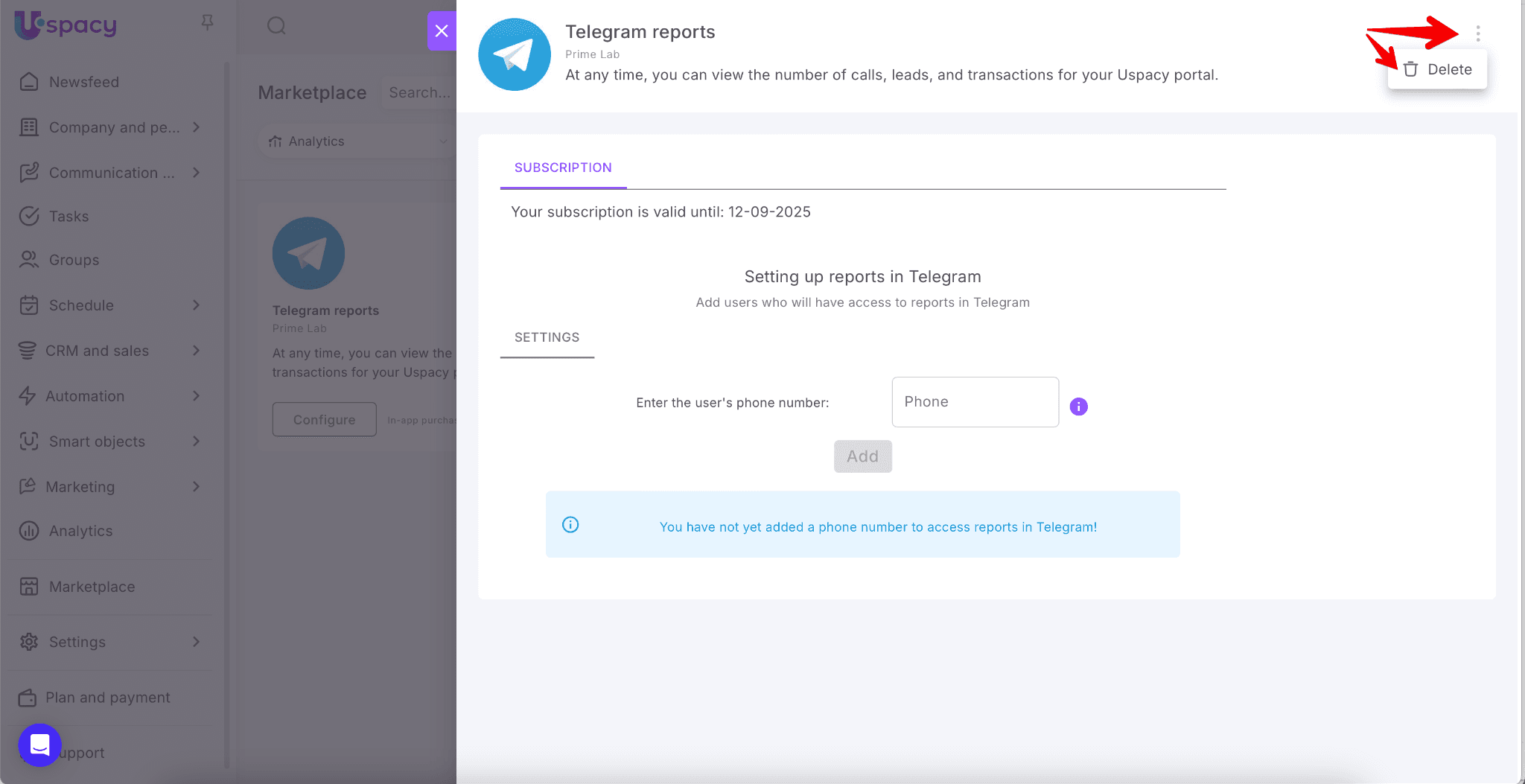Click the three-dot more options icon
The width and height of the screenshot is (1525, 784).
[1477, 34]
